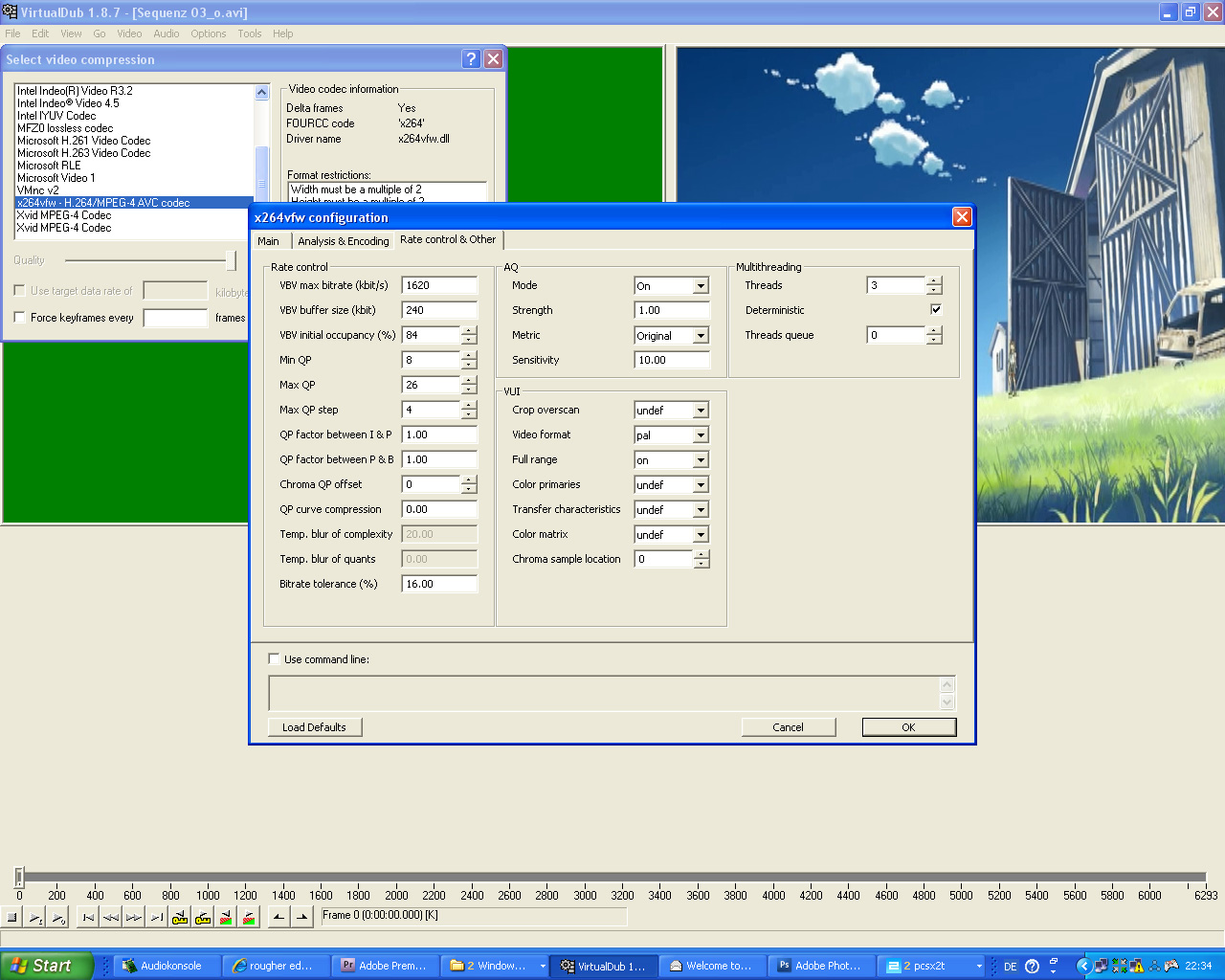Open the Video menu
The height and width of the screenshot is (980, 1225).
click(x=129, y=33)
